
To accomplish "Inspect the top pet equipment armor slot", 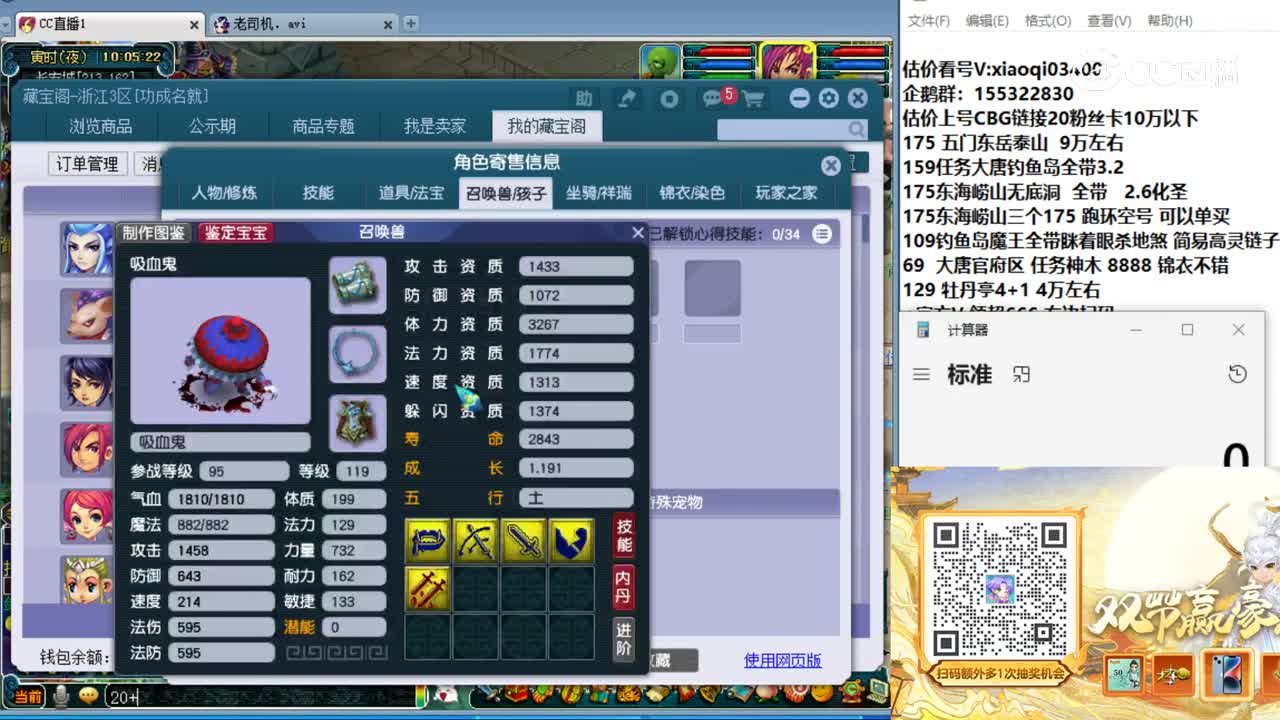I will click(x=357, y=285).
